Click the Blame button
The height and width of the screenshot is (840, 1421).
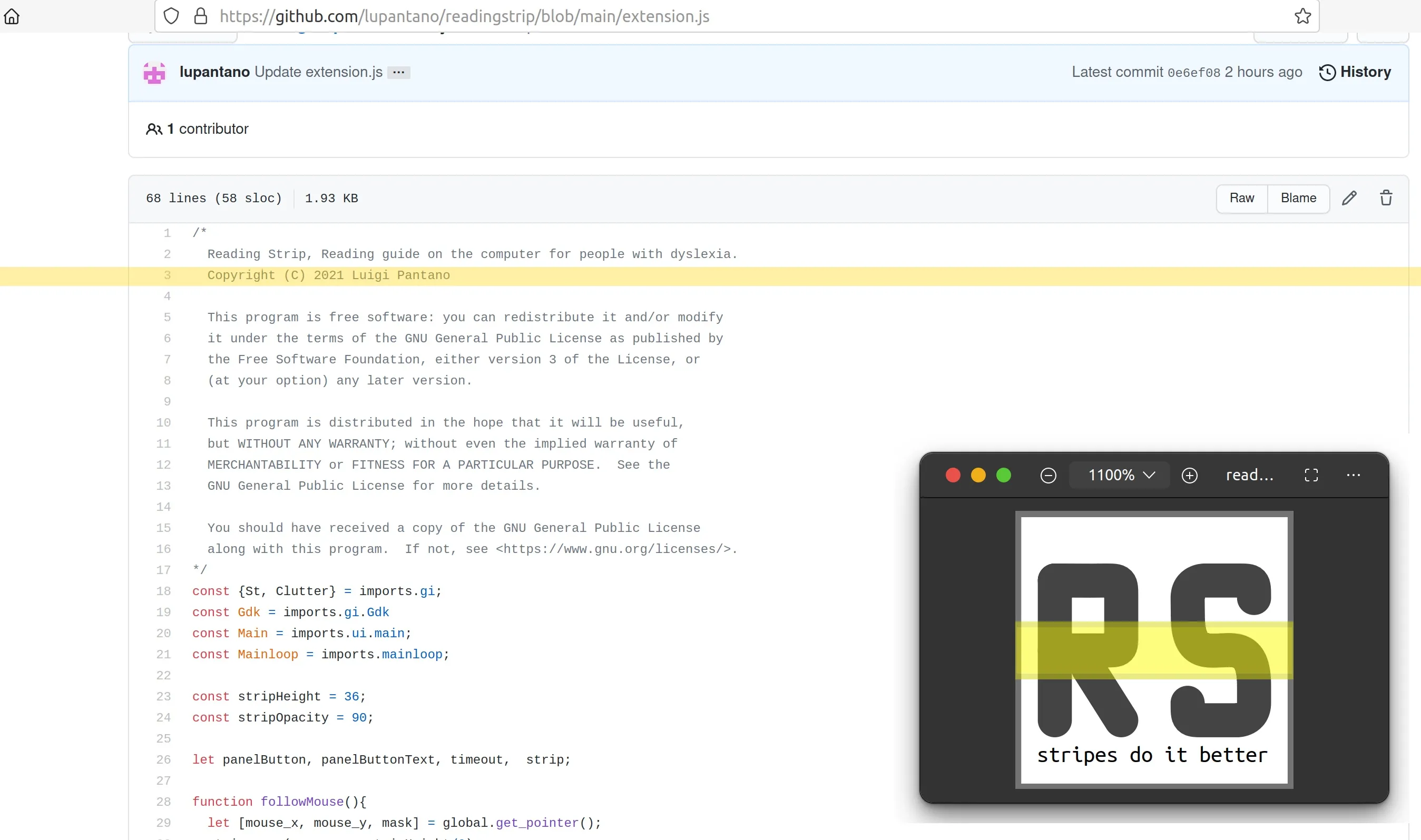click(1298, 198)
